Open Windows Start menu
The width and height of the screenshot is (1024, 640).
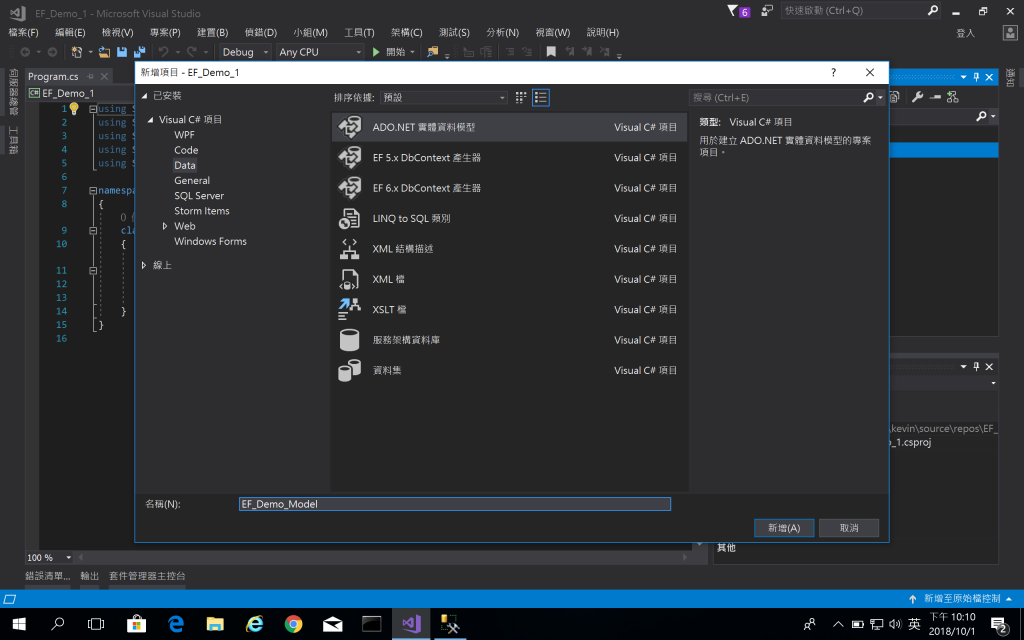tap(19, 624)
